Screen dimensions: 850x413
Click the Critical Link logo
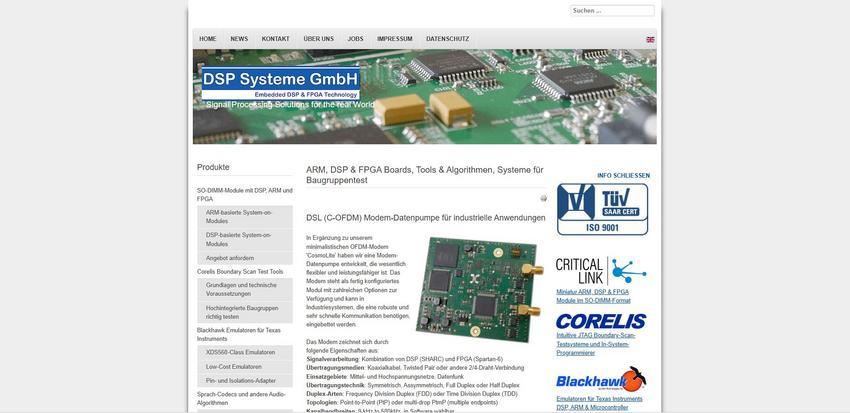click(601, 270)
